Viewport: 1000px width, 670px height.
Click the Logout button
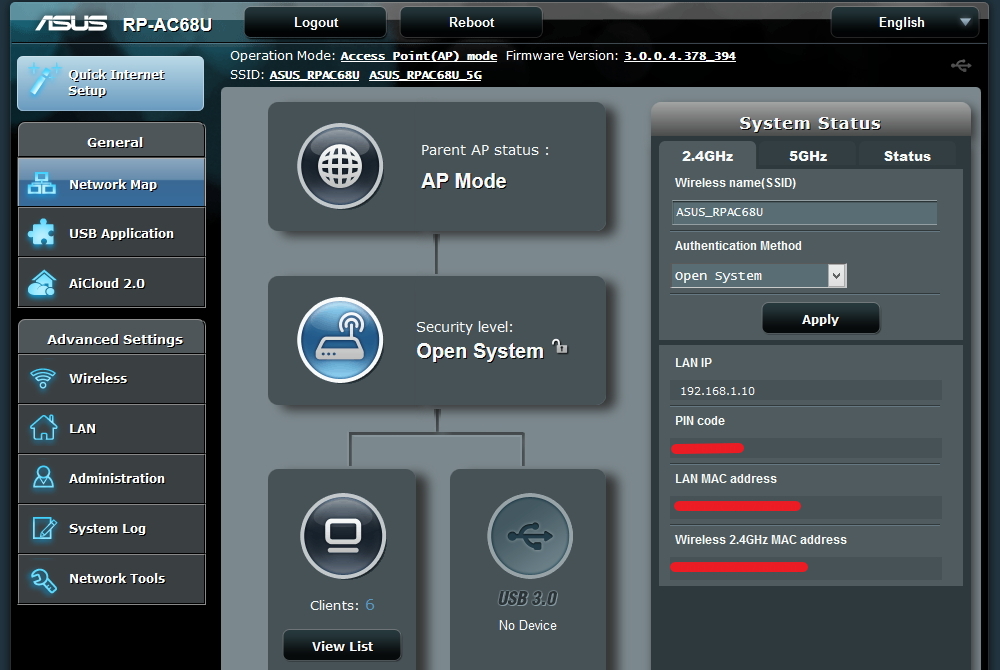[316, 22]
